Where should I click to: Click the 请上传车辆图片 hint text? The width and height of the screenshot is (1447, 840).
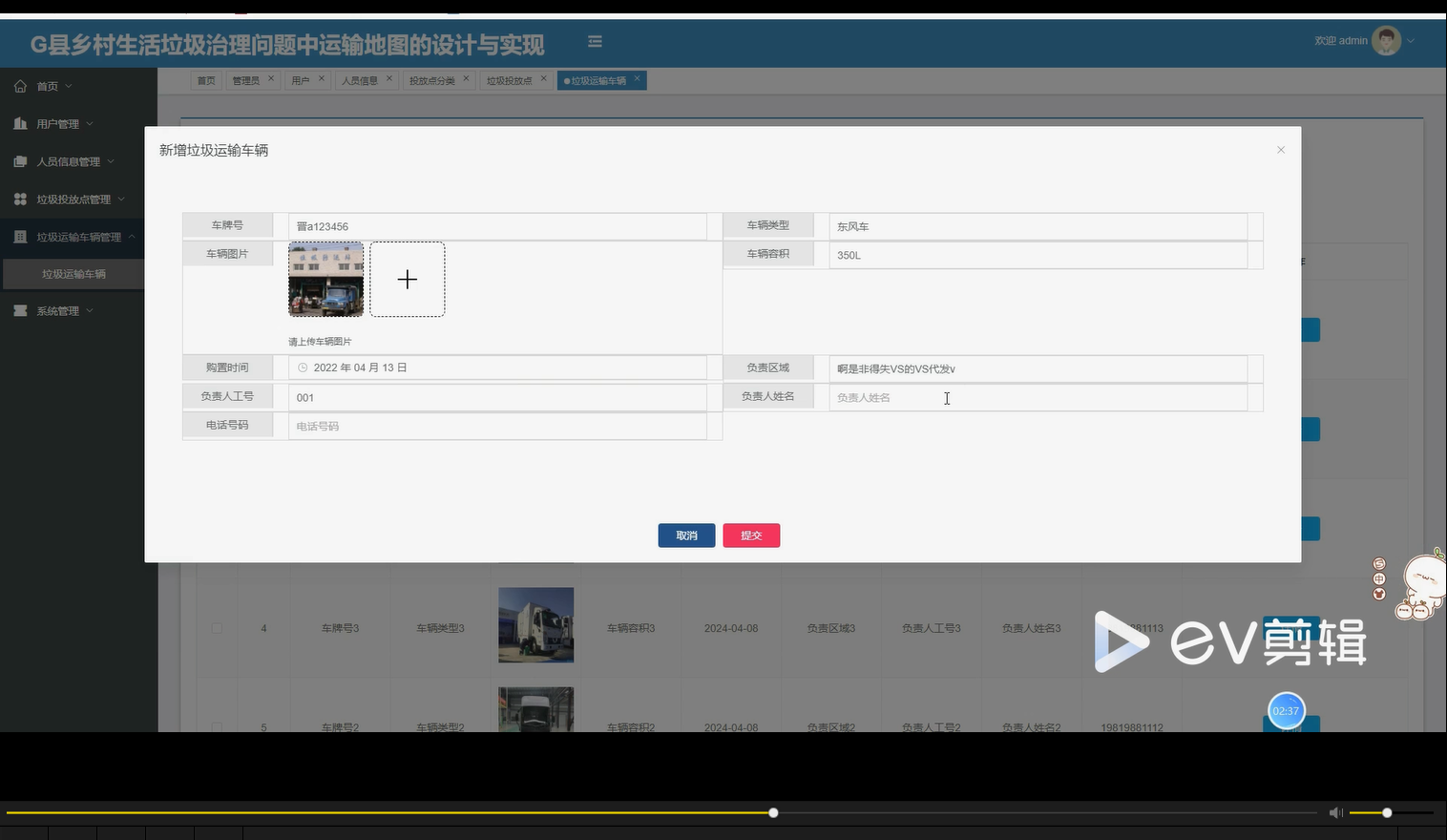(x=320, y=342)
